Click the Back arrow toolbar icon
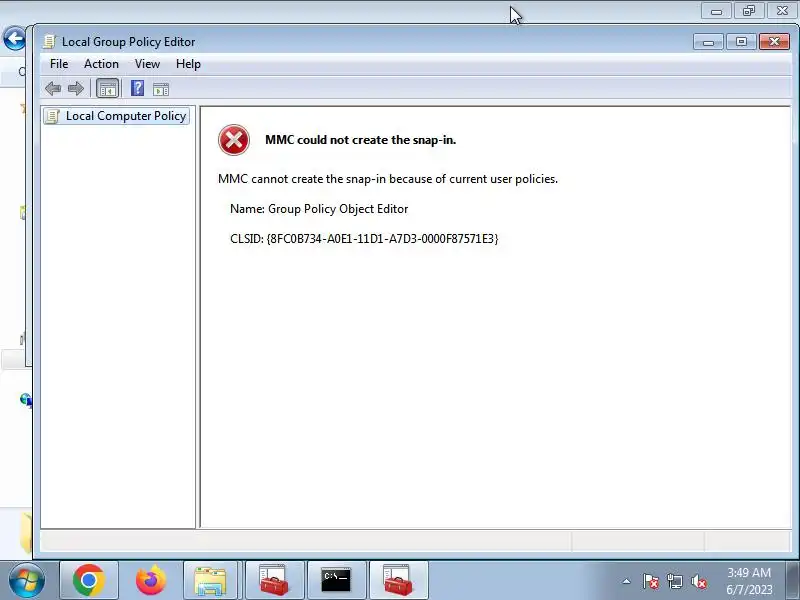800x600 pixels. coord(53,89)
